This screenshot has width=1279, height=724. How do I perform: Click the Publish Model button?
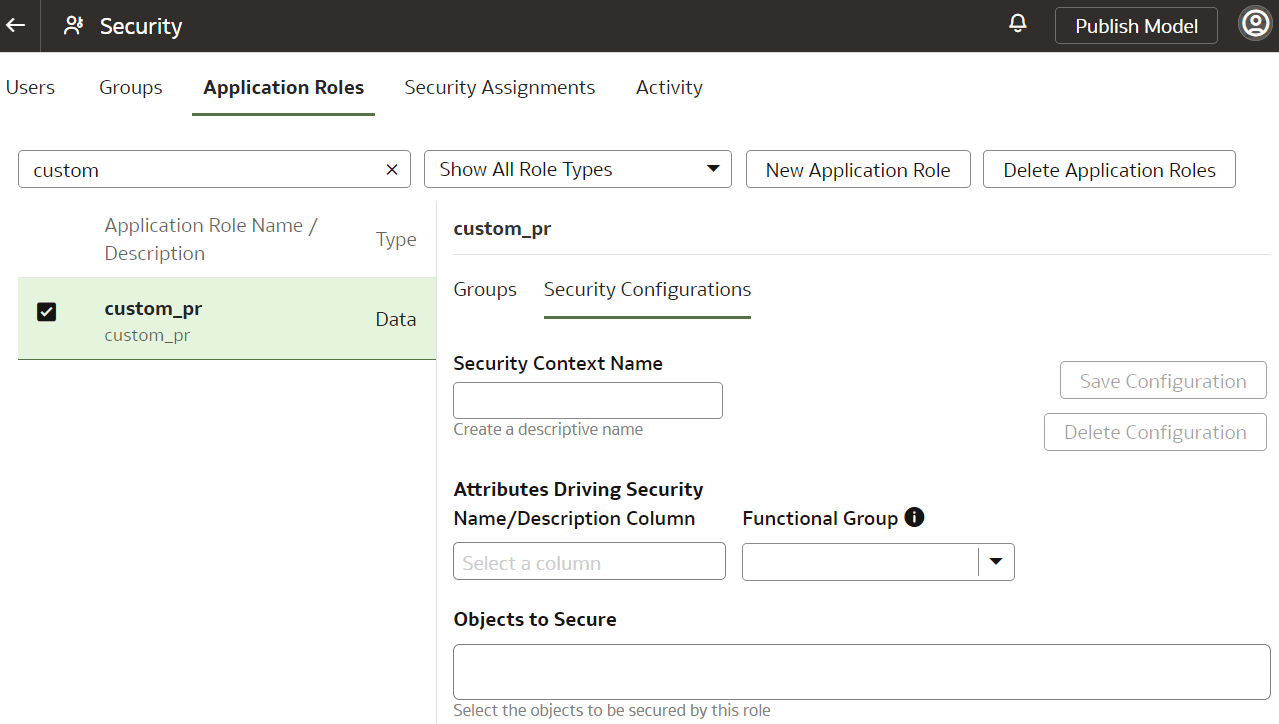click(x=1136, y=26)
